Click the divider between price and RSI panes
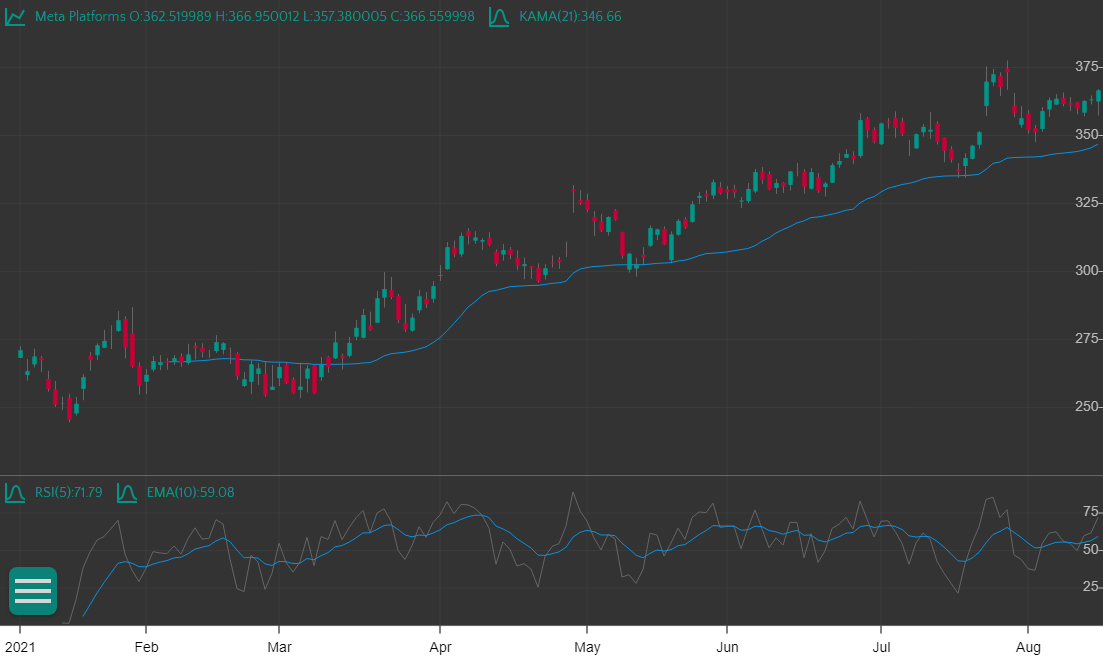 tap(551, 475)
